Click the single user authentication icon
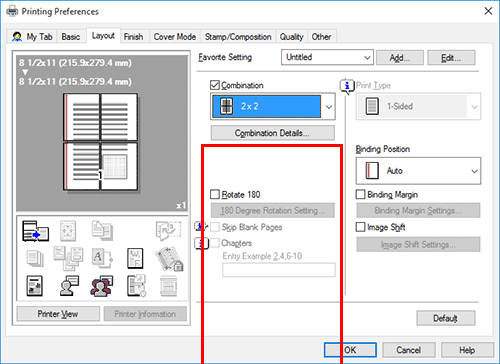 pyautogui.click(x=69, y=286)
